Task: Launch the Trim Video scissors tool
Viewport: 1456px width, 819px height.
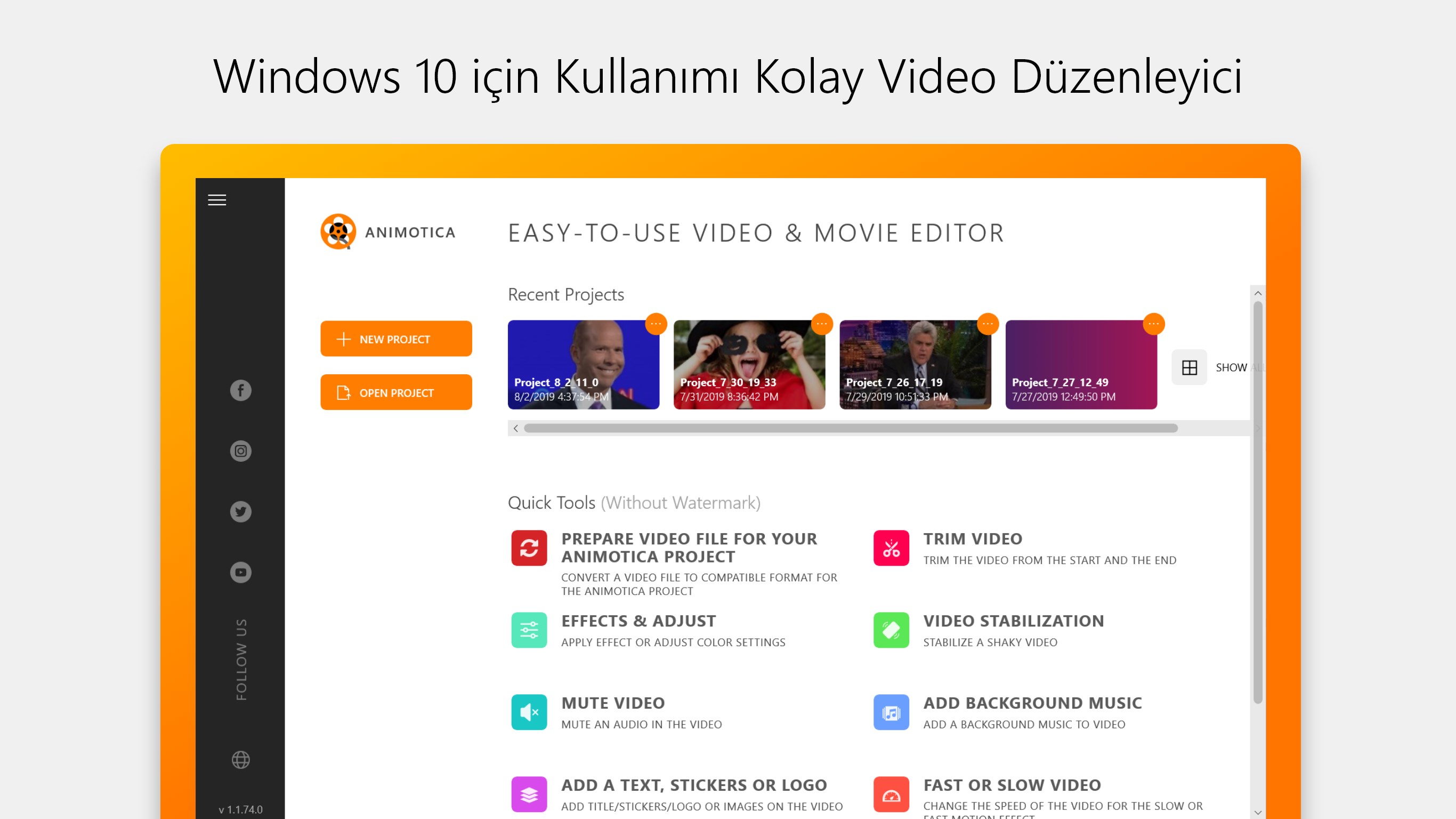Action: coord(891,548)
